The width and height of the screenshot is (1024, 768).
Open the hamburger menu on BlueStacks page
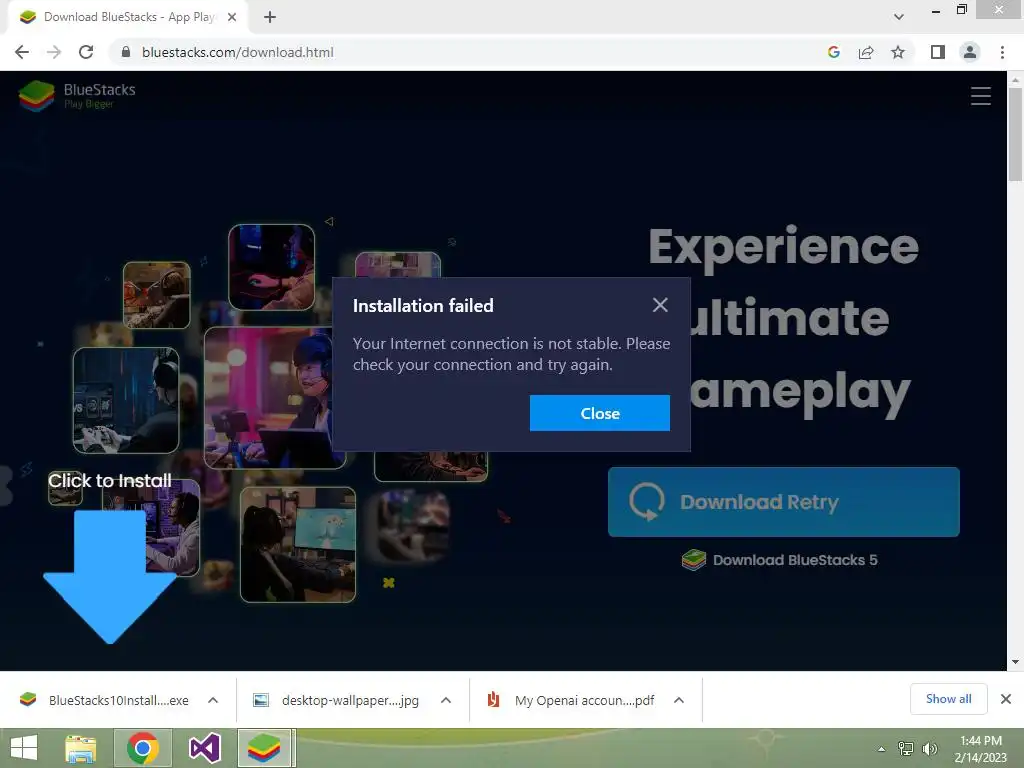click(x=980, y=96)
